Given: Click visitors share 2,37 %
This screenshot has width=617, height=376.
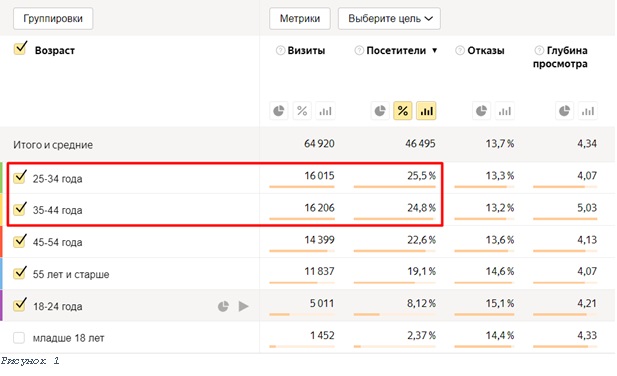Looking at the screenshot, I should 421,335.
